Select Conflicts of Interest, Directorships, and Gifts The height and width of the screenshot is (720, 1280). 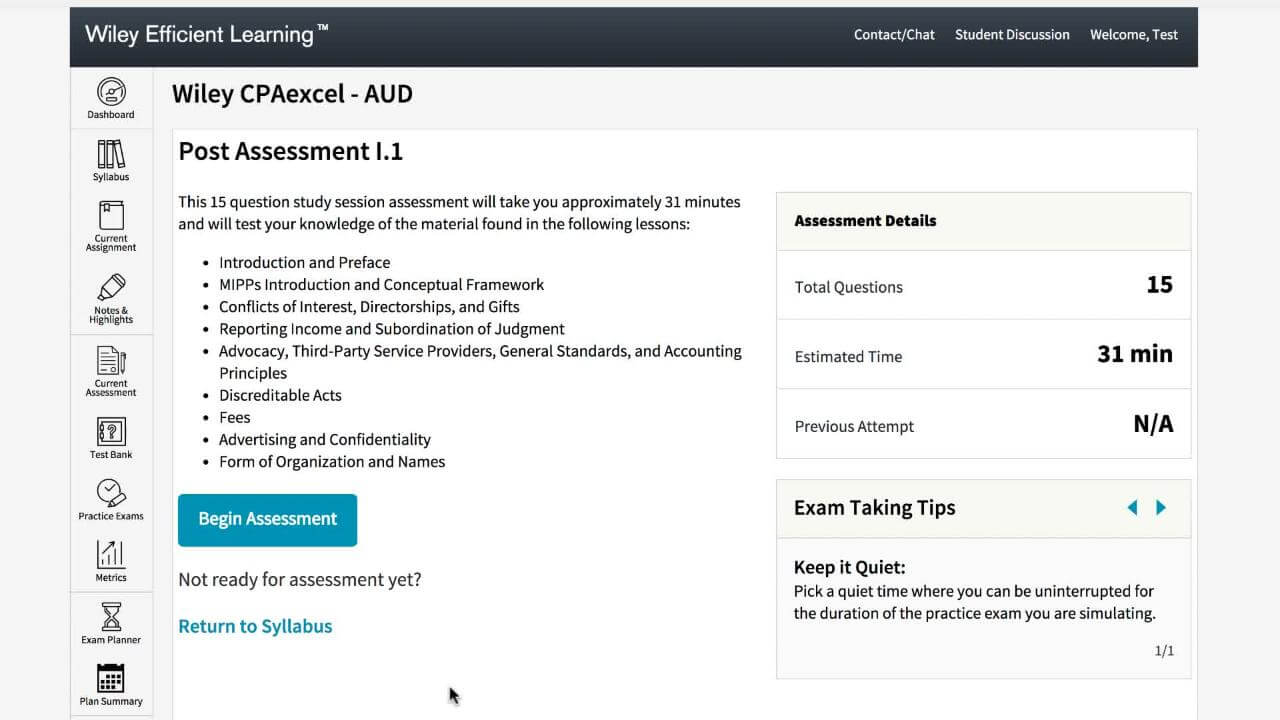[369, 307]
